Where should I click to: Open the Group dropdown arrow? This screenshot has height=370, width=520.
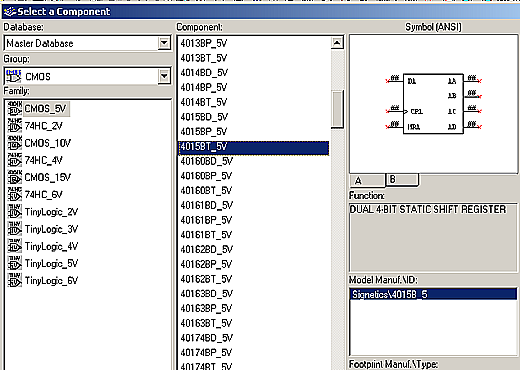tap(164, 76)
